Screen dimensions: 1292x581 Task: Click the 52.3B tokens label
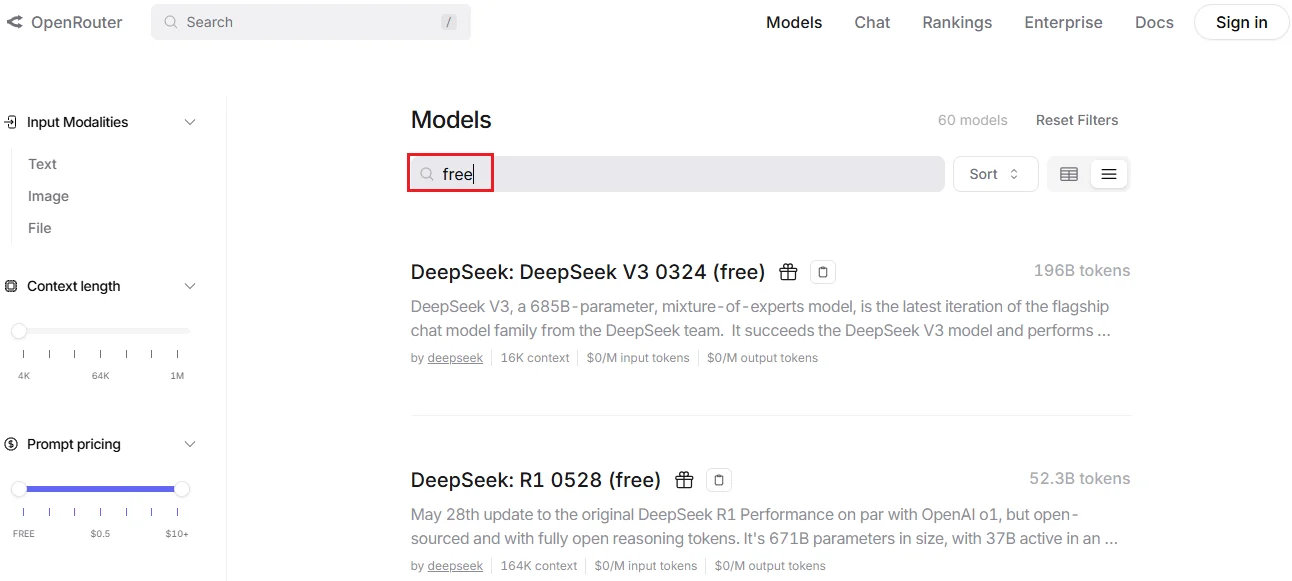click(x=1080, y=479)
